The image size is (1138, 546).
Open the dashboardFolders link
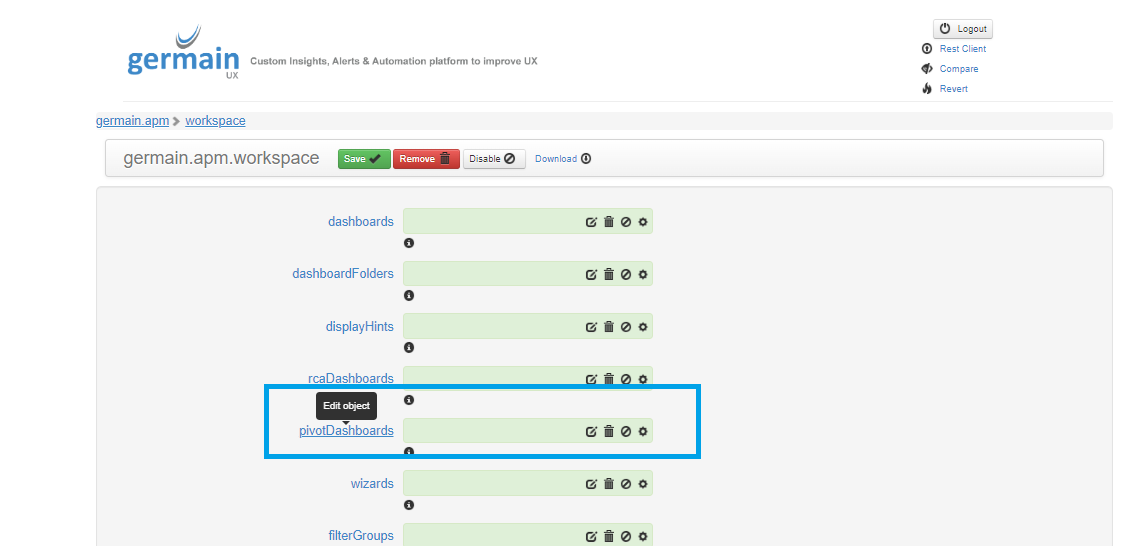click(343, 274)
